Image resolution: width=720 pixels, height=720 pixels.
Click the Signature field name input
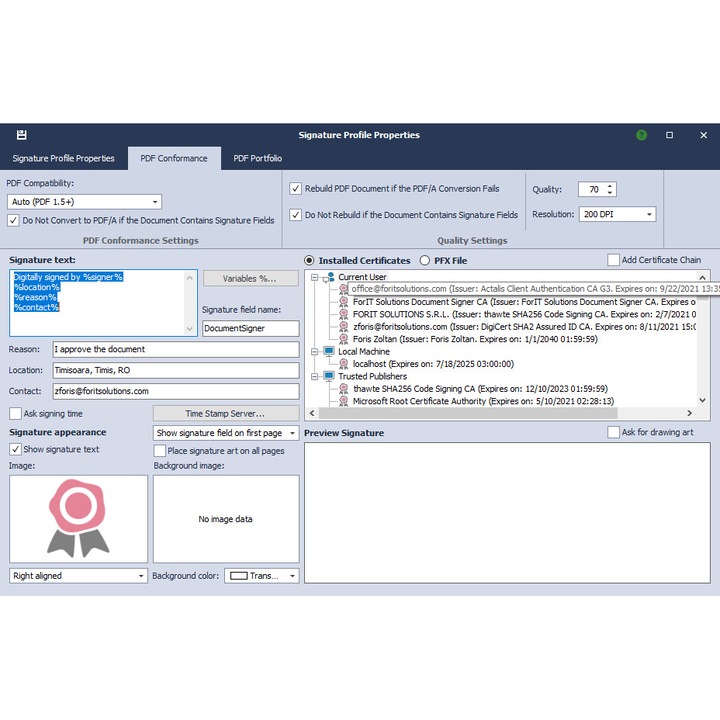pos(250,328)
